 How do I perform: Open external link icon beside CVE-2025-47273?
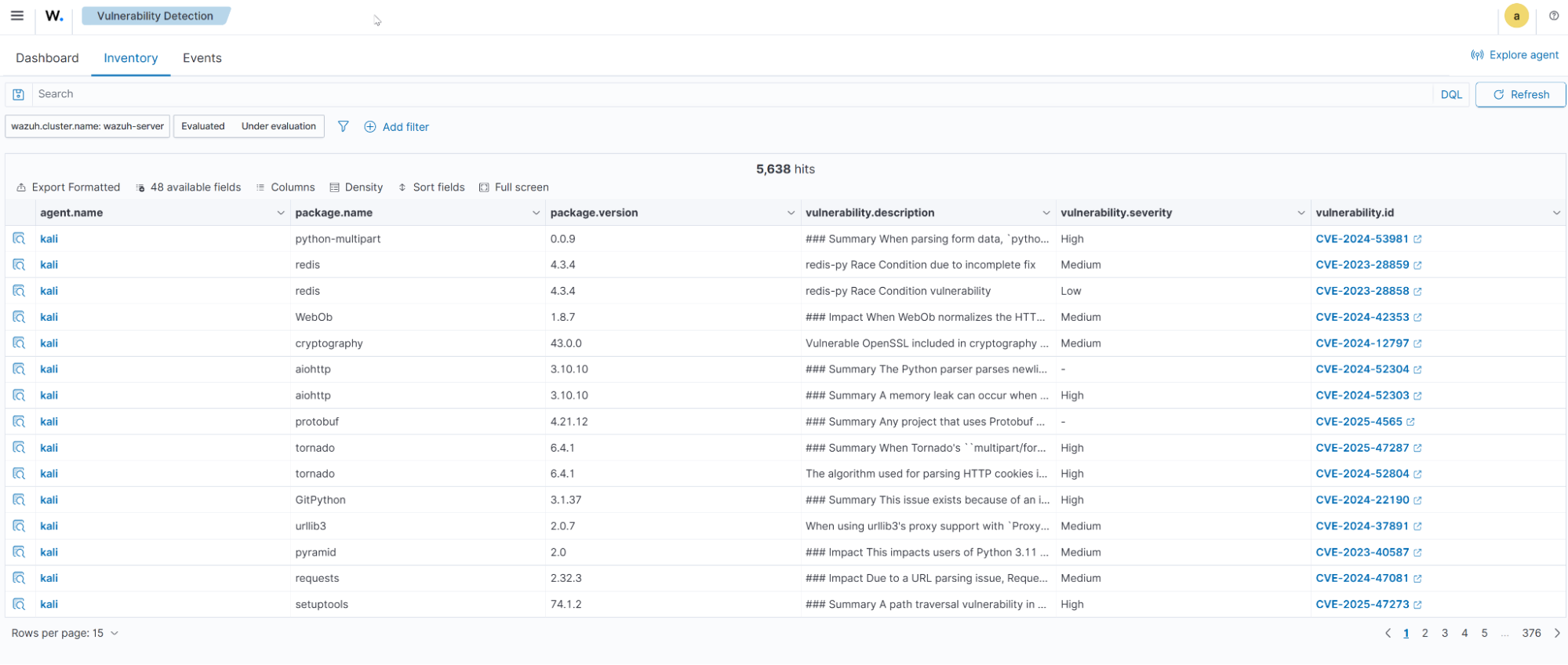tap(1417, 605)
